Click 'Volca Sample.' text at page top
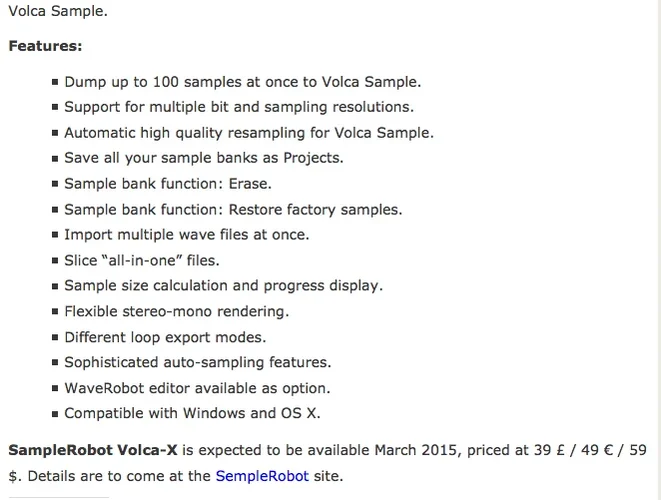Viewport: 661px width, 500px height. point(58,12)
